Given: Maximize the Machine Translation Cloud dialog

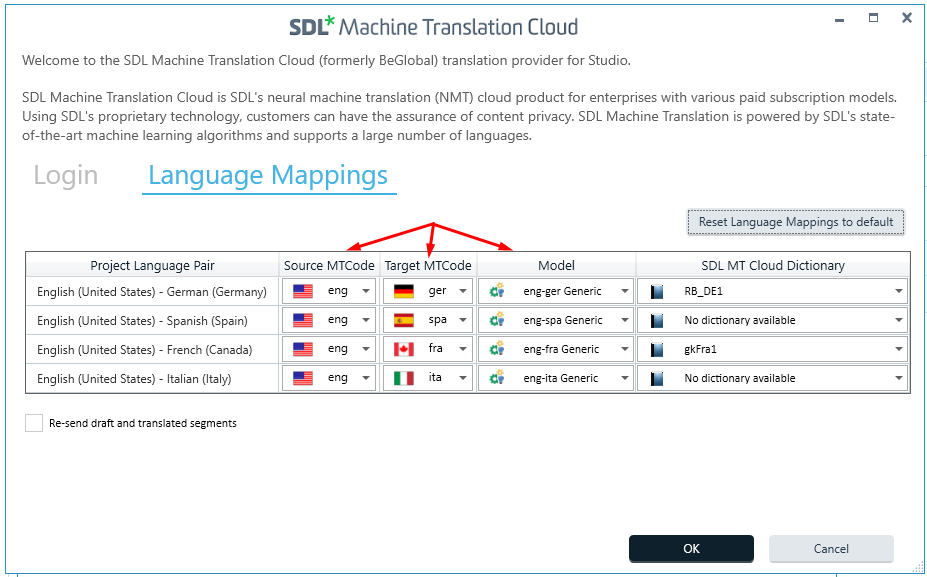Looking at the screenshot, I should point(873,18).
